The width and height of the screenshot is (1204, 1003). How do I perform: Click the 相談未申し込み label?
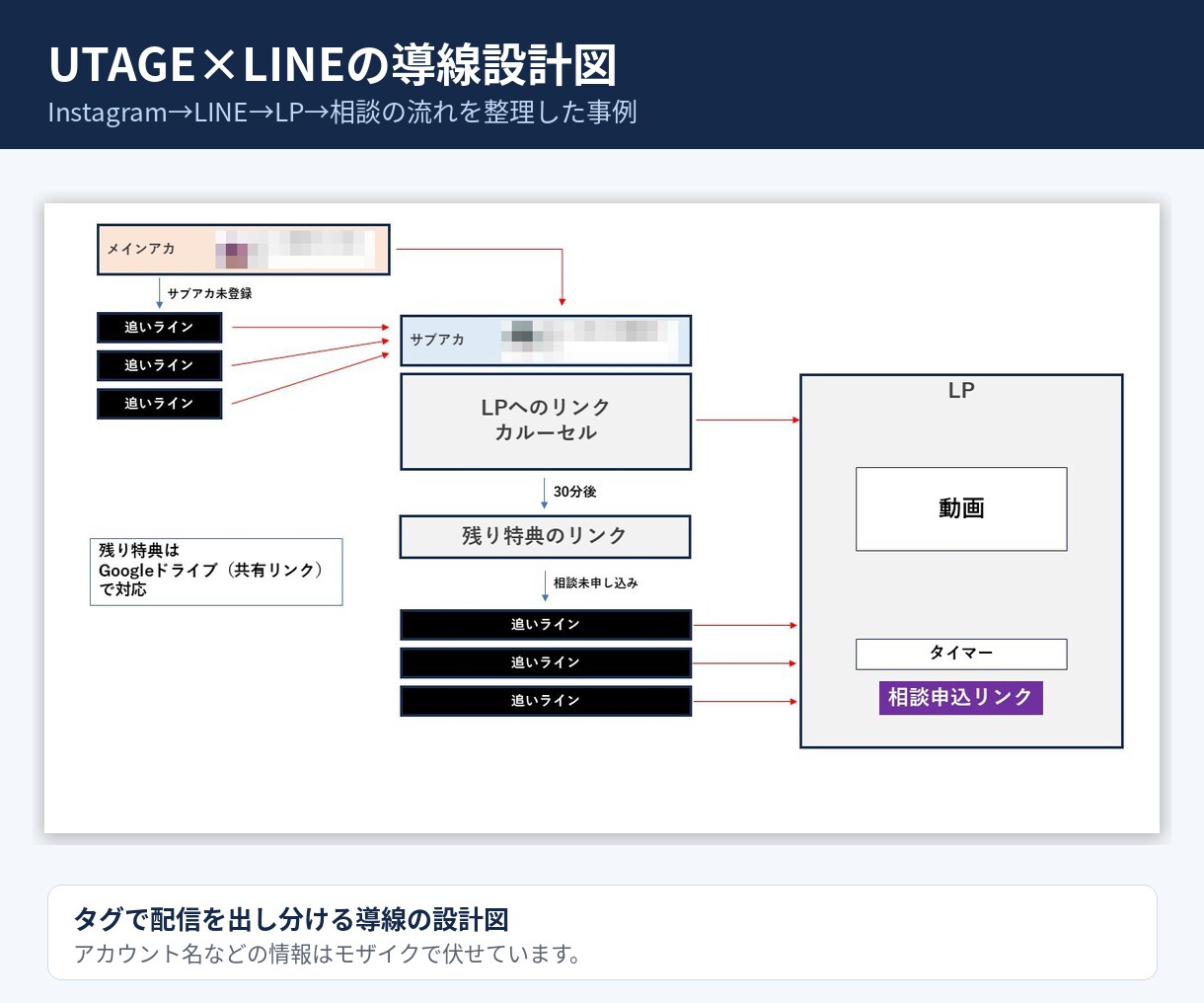(x=595, y=583)
